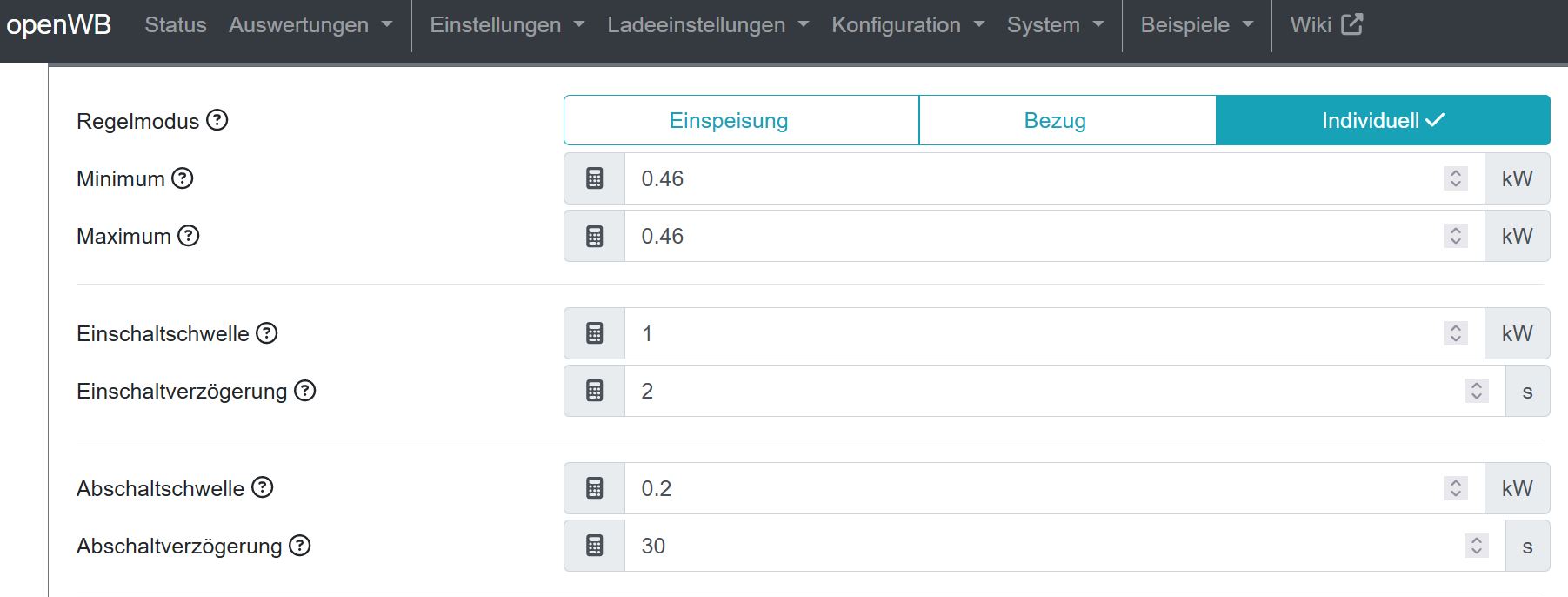1568x597 pixels.
Task: Open the Konfiguration menu
Action: click(x=908, y=25)
